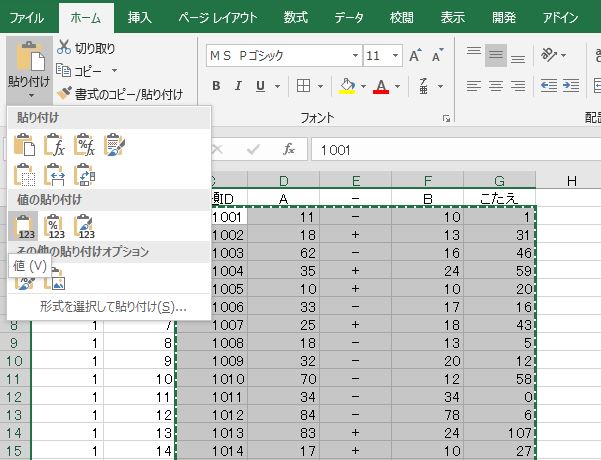Open the font color dropdown arrow
Image resolution: width=601 pixels, height=460 pixels.
click(398, 86)
